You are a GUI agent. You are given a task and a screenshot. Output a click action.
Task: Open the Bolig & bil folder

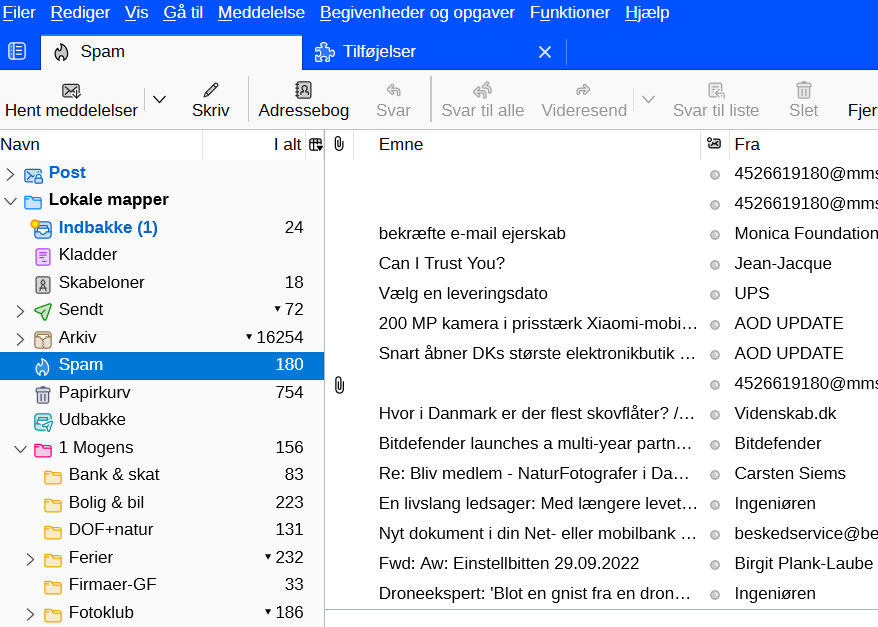tap(162, 503)
